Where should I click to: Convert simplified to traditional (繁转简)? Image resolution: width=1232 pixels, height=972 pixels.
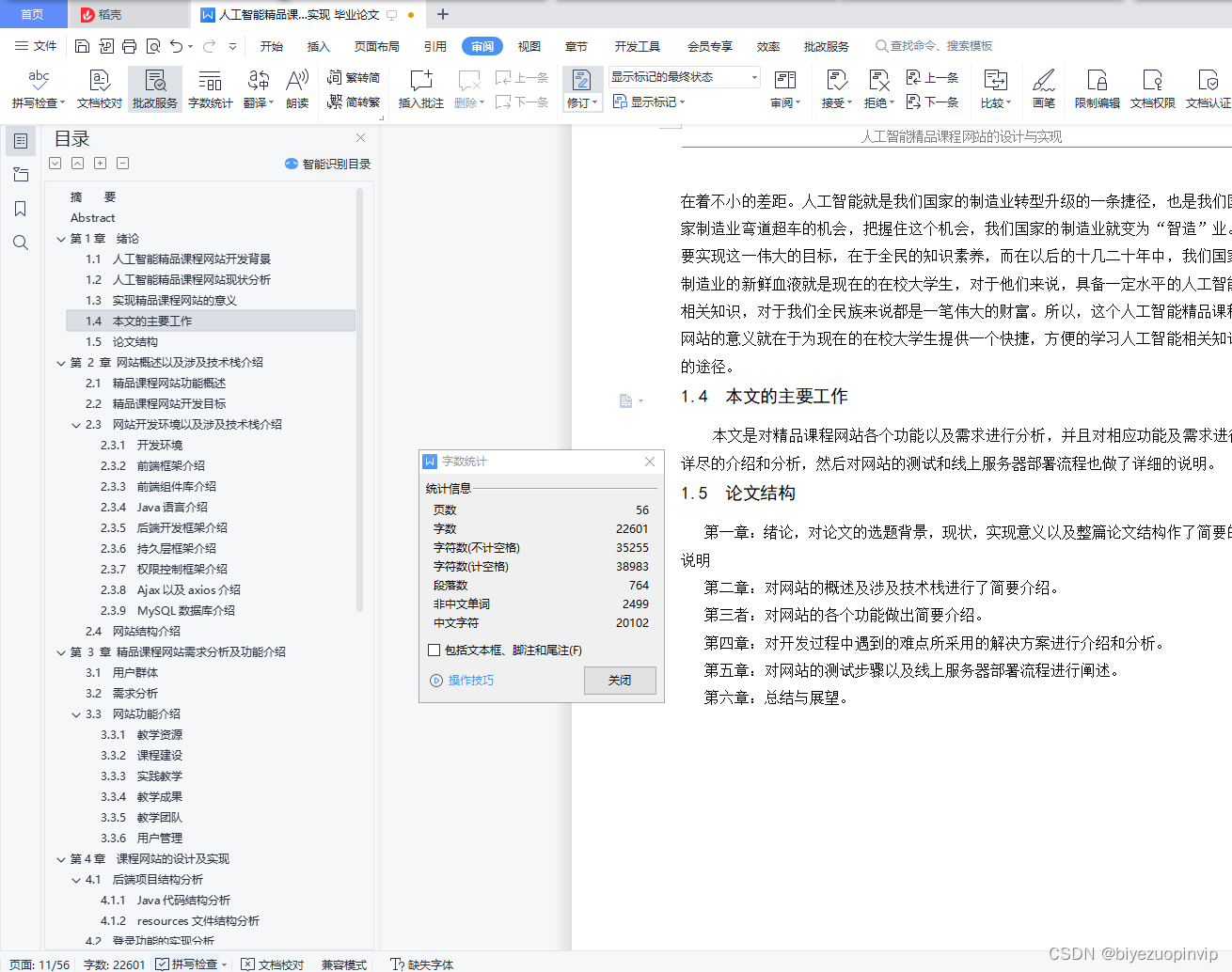click(354, 78)
